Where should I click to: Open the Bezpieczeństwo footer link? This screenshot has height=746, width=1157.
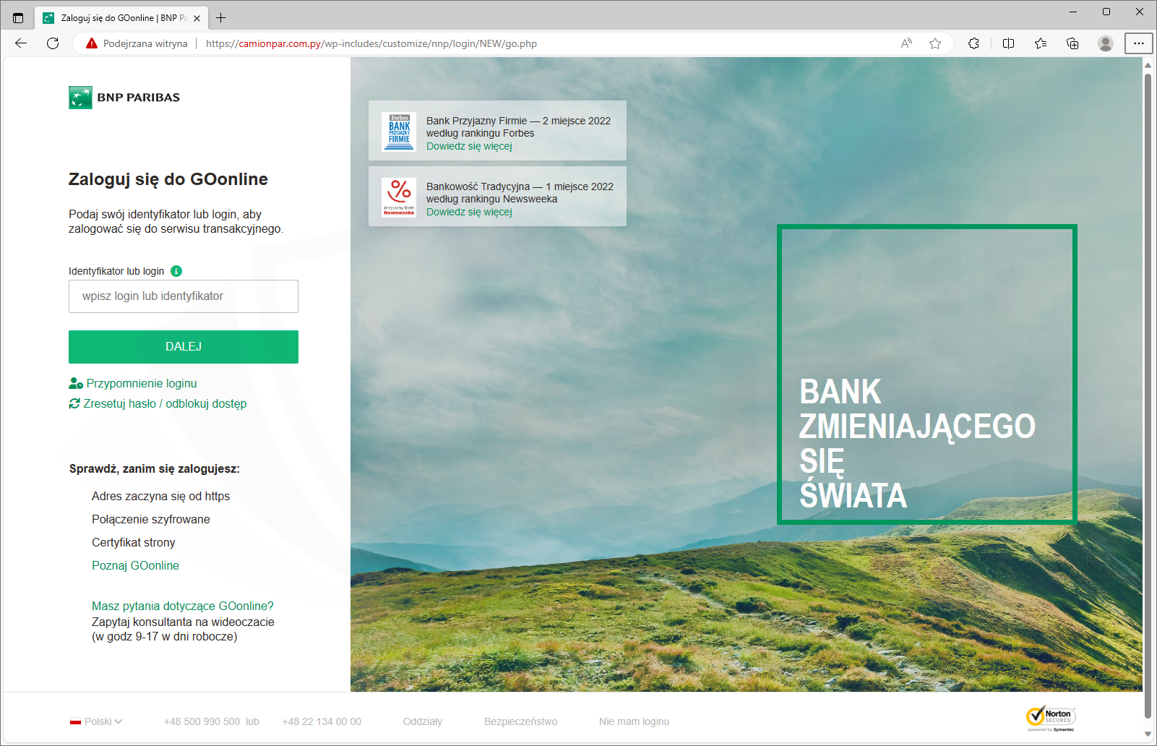(521, 722)
